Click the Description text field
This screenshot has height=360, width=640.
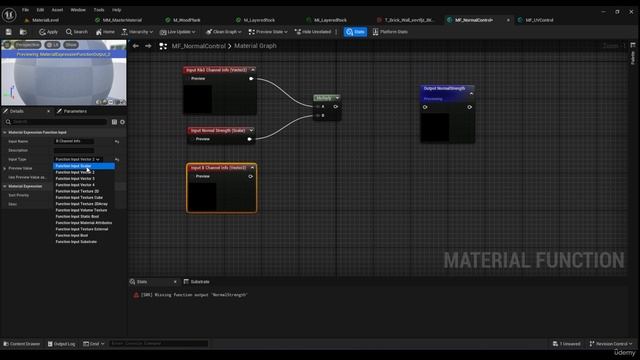[x=74, y=150]
